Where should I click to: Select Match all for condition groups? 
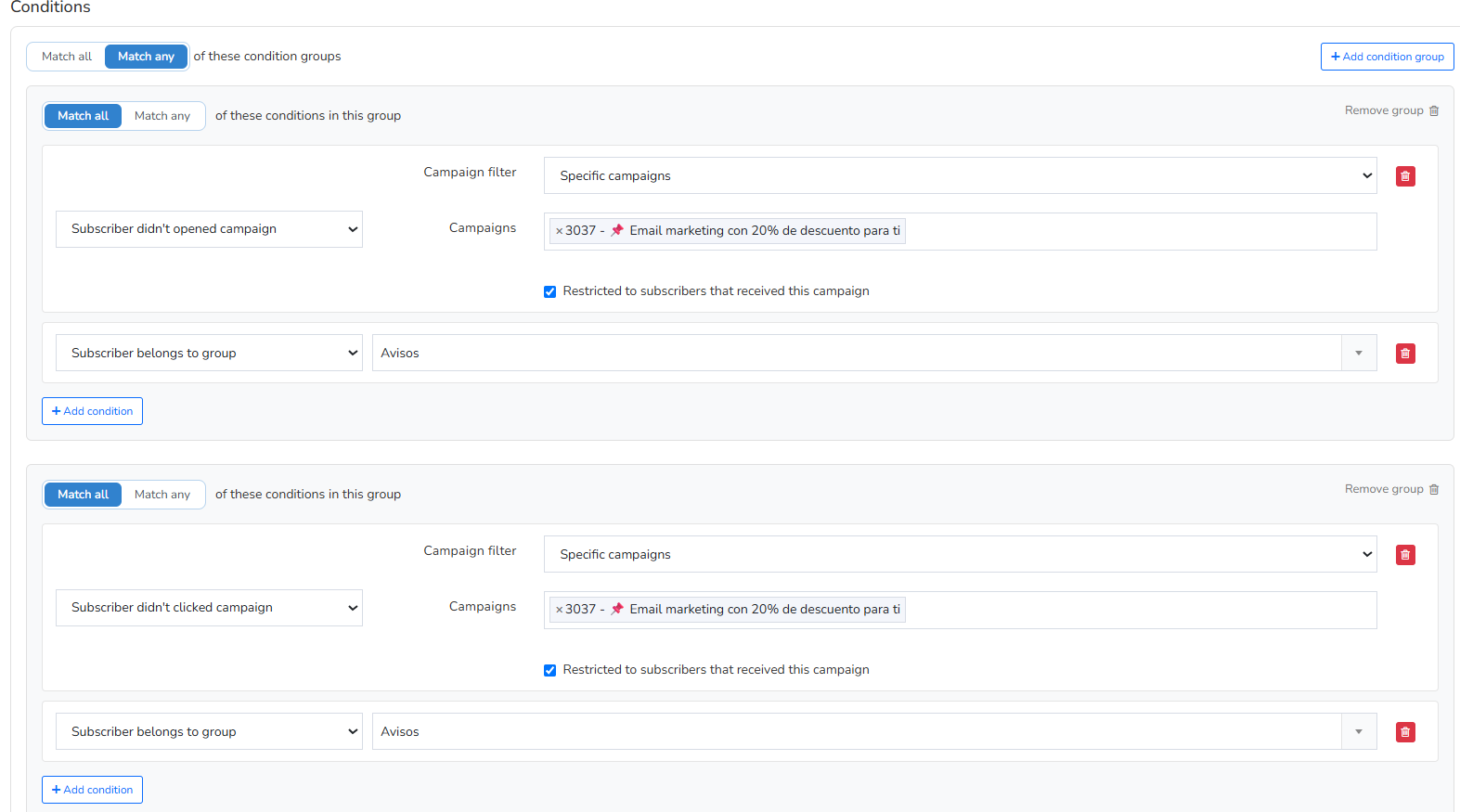67,57
